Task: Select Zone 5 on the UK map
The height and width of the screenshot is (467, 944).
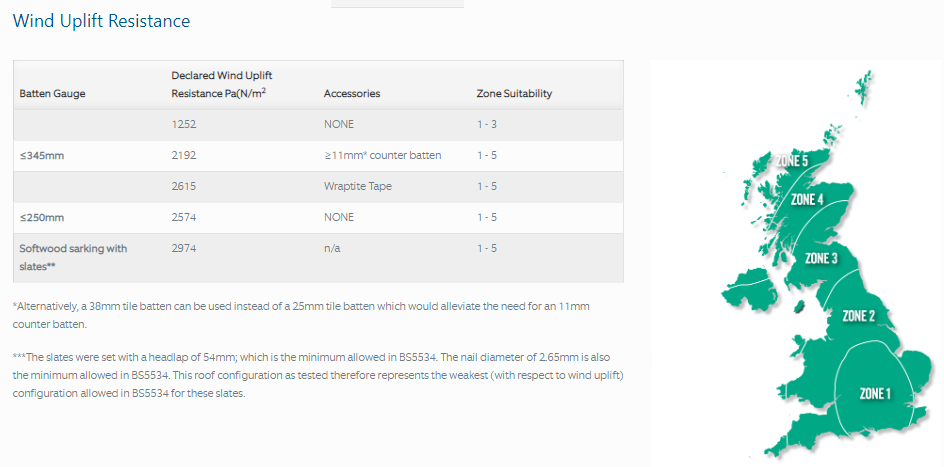Action: pyautogui.click(x=790, y=160)
